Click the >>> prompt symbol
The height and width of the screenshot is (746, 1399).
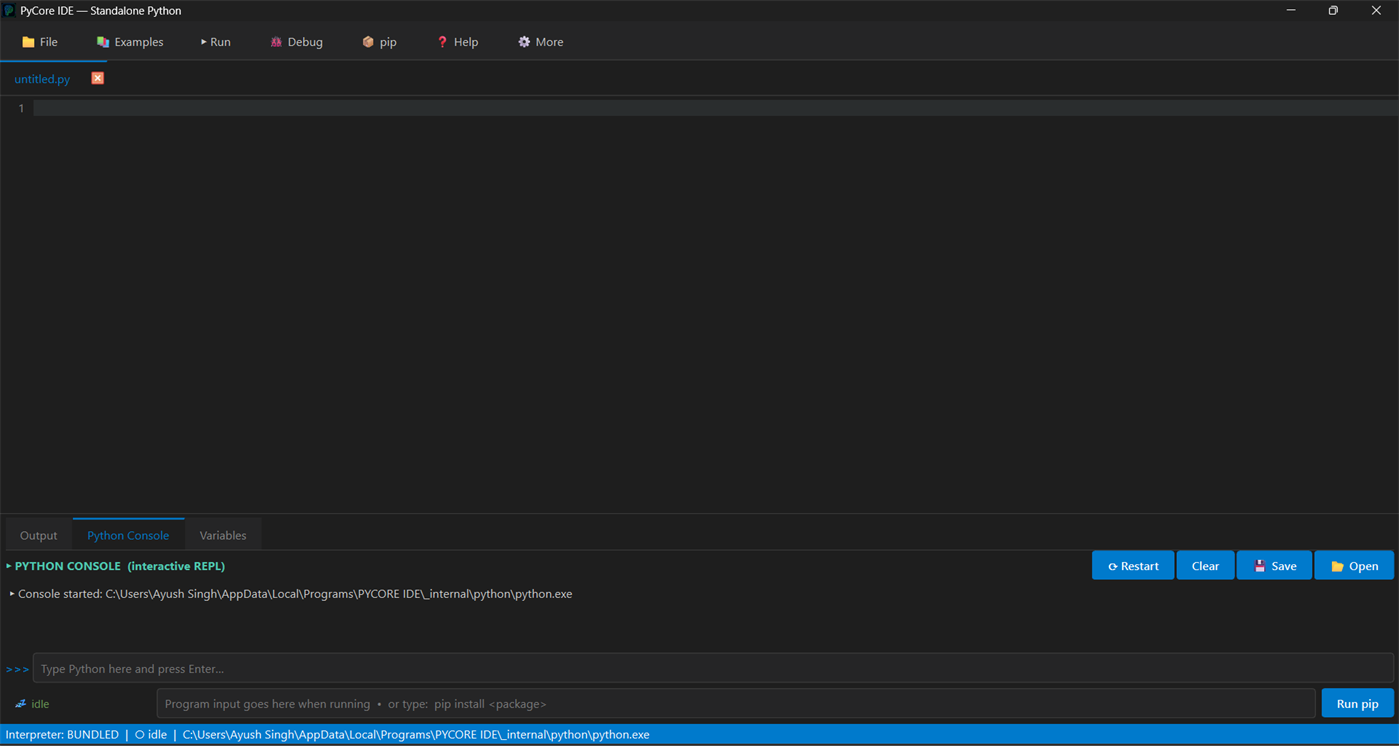pos(17,669)
